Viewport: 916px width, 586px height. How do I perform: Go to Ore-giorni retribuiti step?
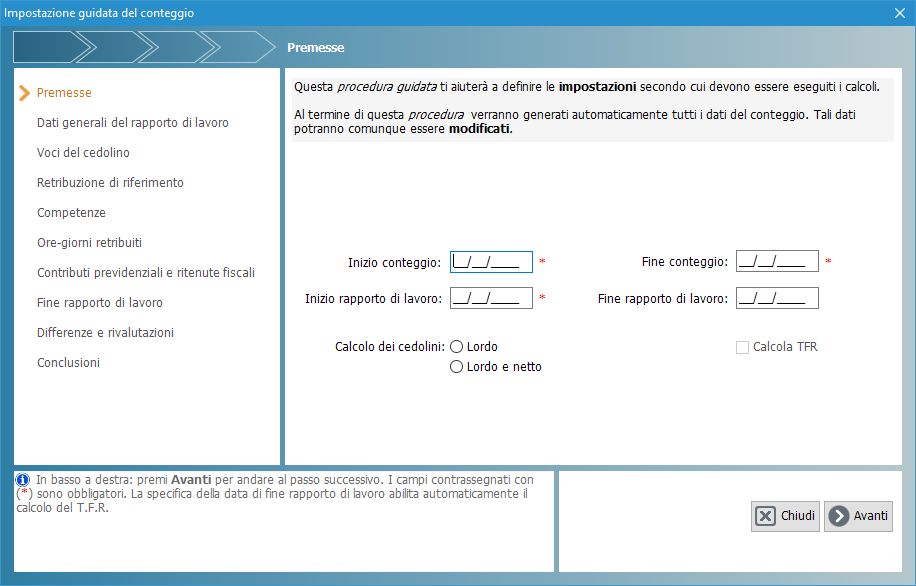(89, 242)
